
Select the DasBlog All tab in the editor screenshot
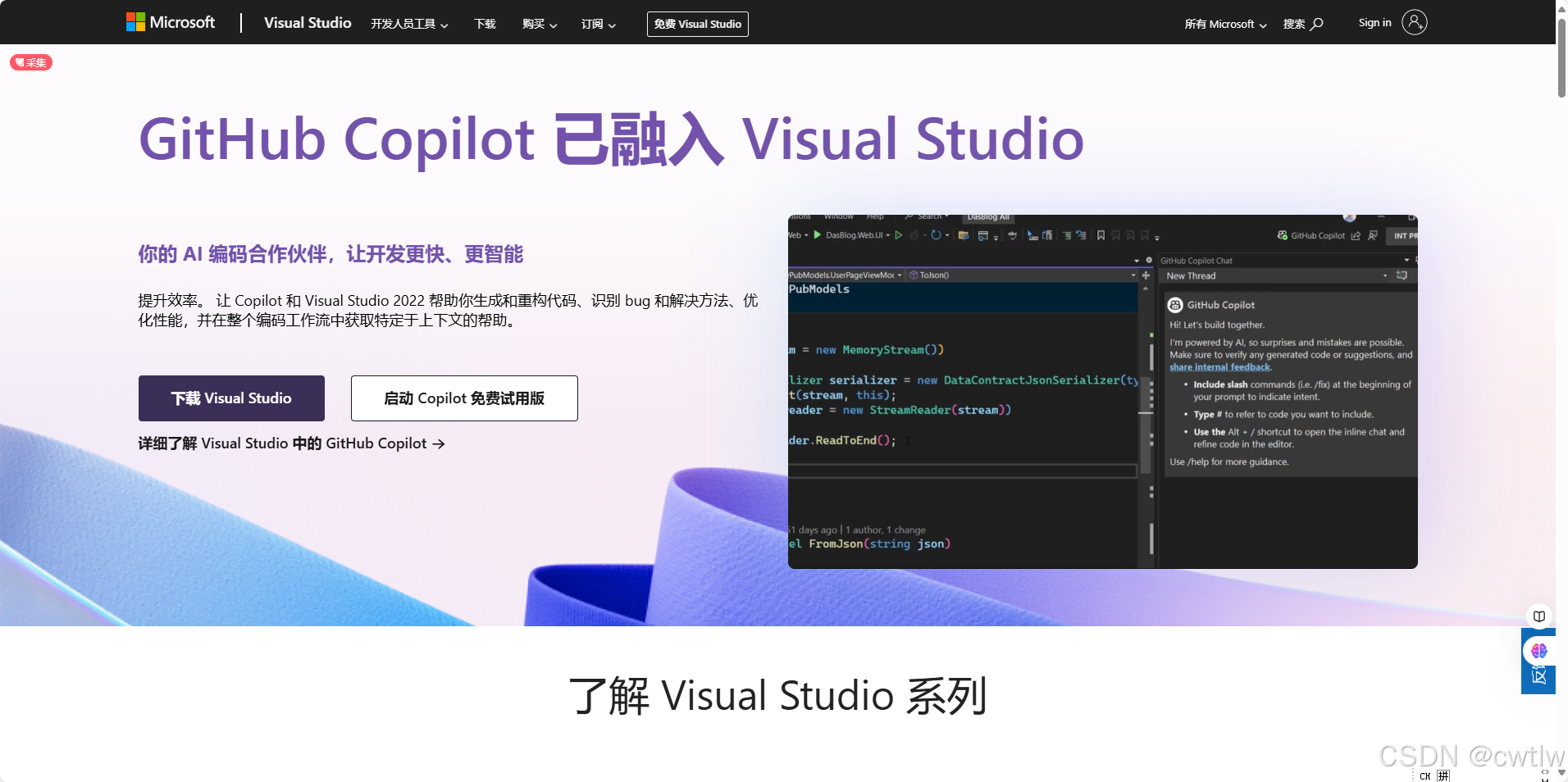[x=988, y=217]
